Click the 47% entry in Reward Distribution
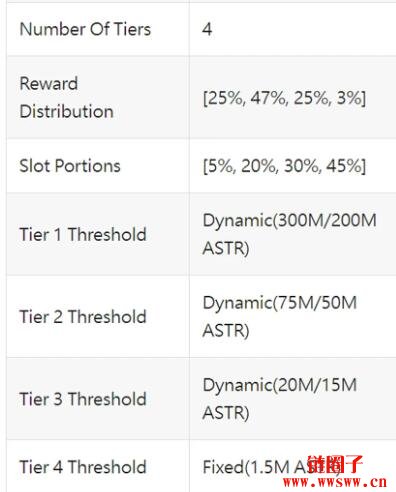The height and width of the screenshot is (492, 396). (268, 98)
